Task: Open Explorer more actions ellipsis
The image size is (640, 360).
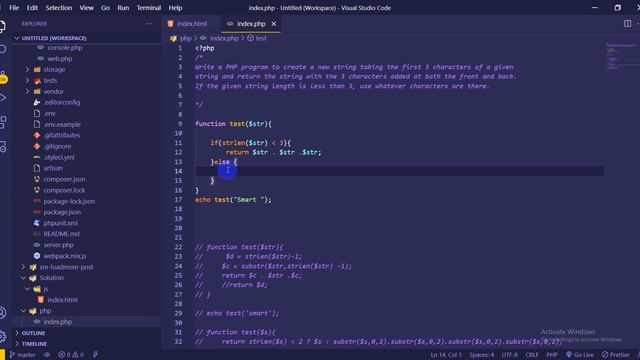Action: pyautogui.click(x=149, y=24)
